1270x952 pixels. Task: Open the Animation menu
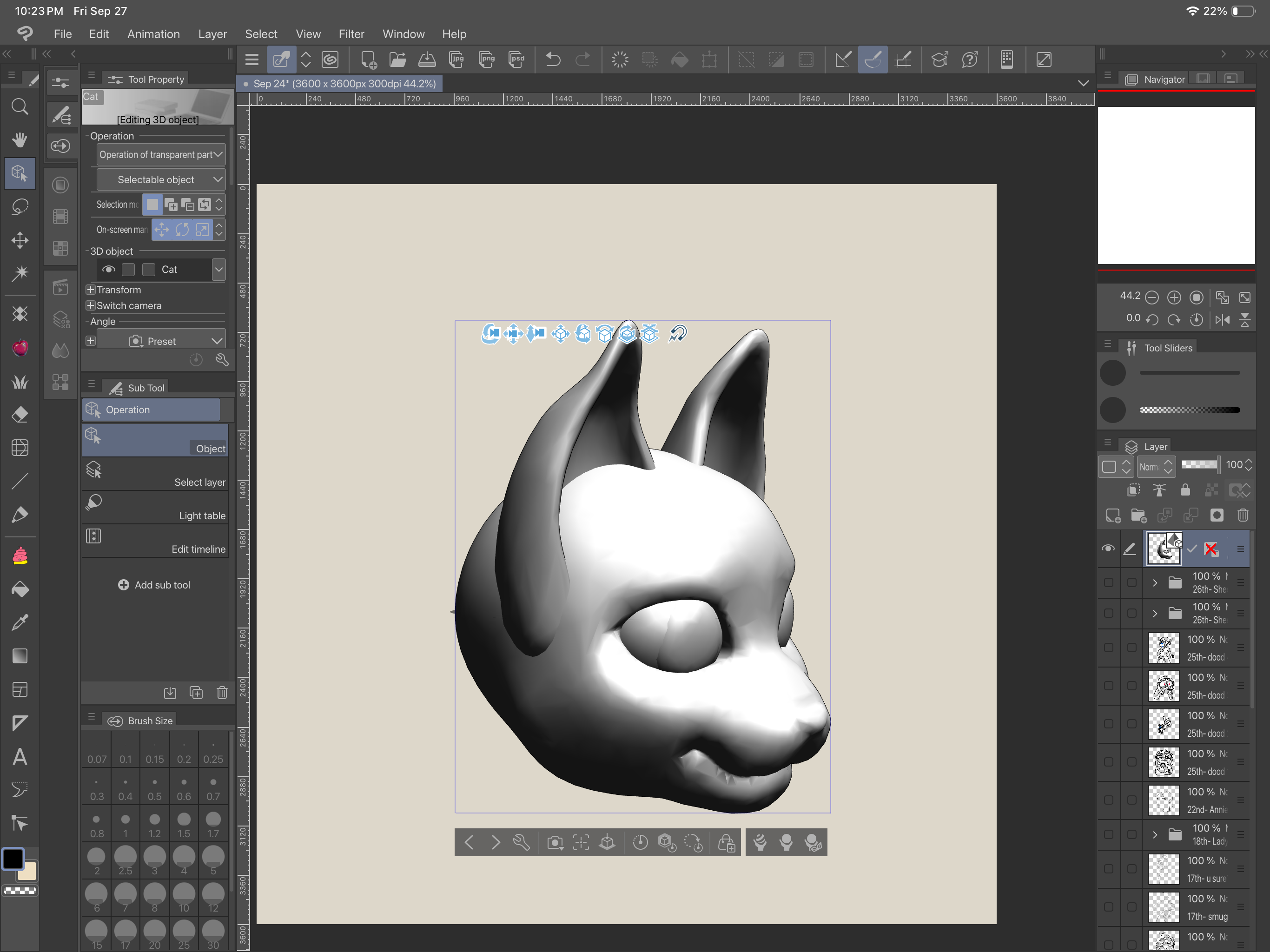153,34
